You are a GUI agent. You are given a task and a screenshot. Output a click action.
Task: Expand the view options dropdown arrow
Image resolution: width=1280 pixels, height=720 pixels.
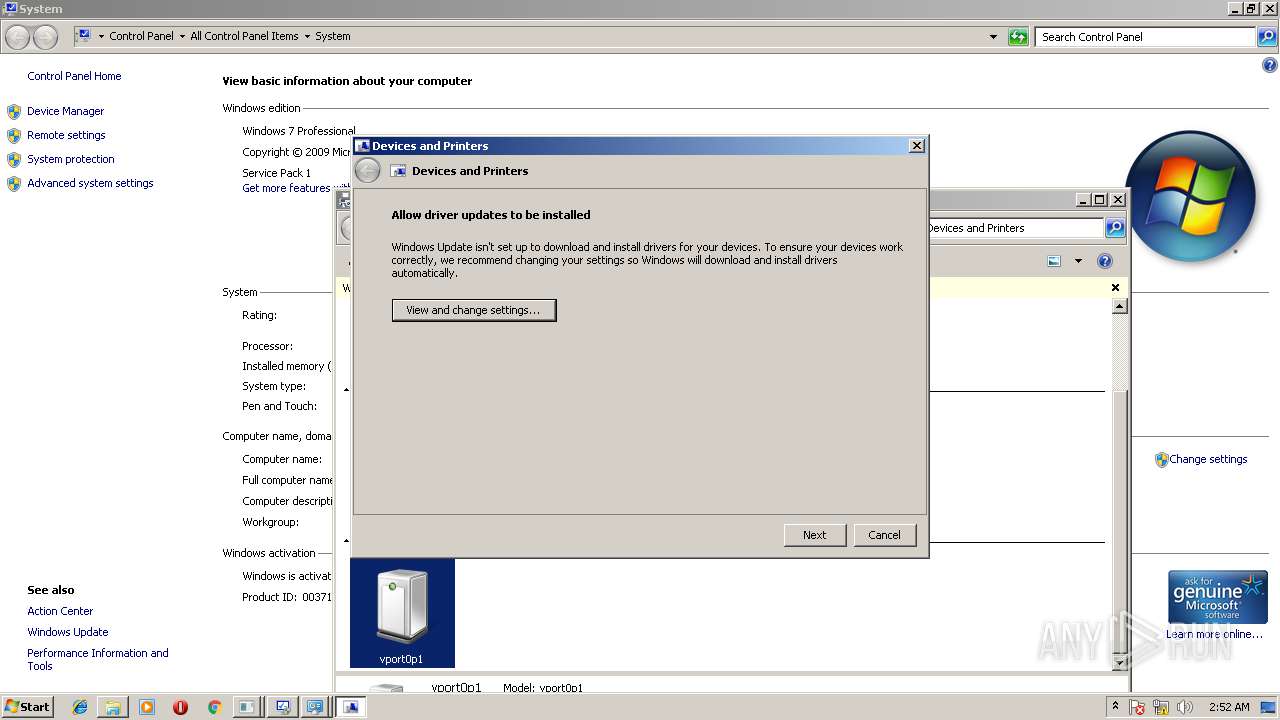coord(1078,261)
